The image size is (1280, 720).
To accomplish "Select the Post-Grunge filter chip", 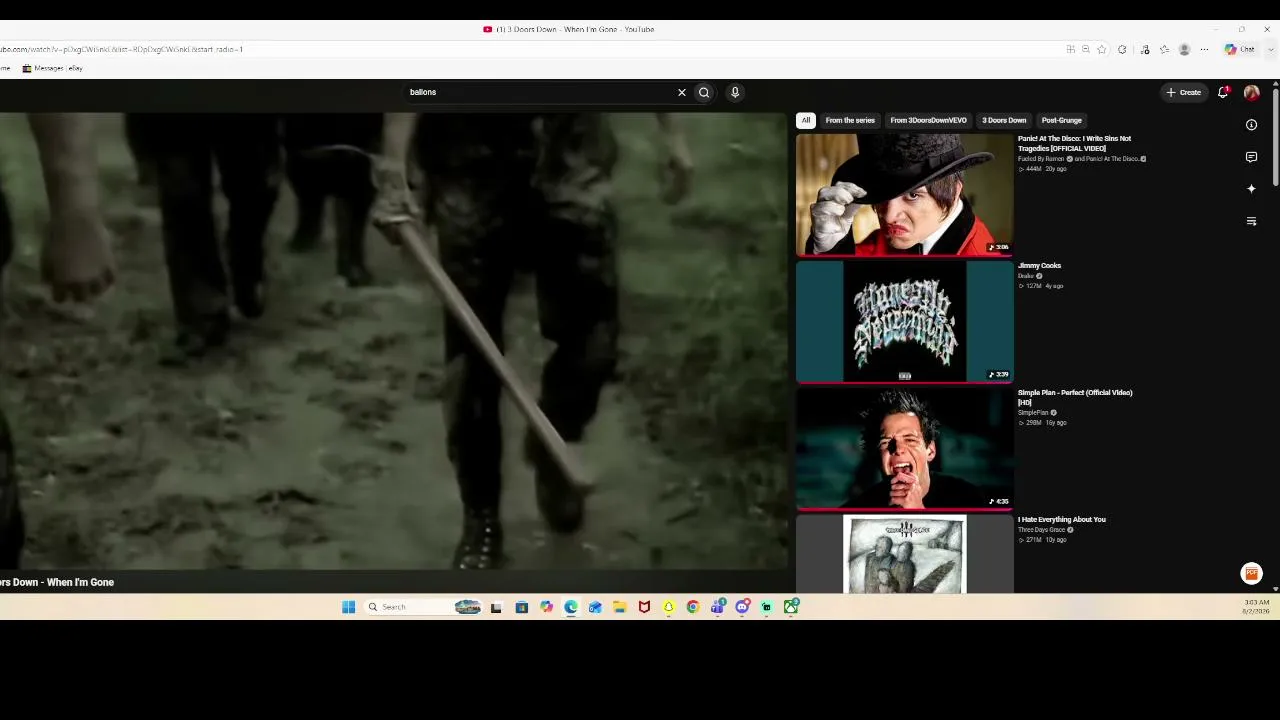I will [x=1061, y=120].
